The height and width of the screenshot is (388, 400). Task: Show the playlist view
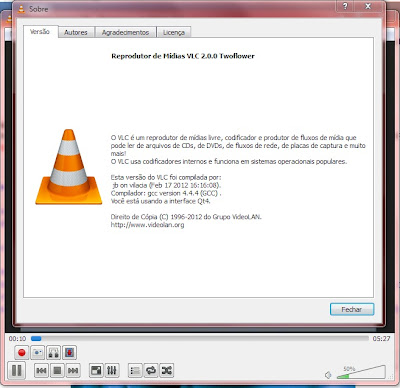pyautogui.click(x=135, y=370)
